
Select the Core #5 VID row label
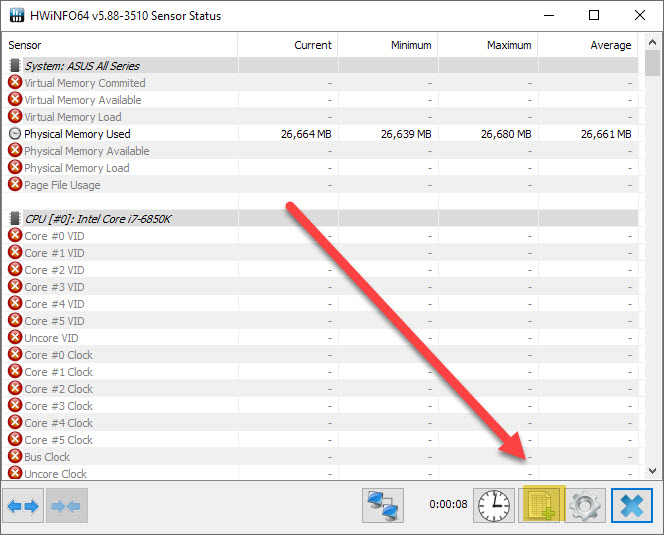pos(54,321)
